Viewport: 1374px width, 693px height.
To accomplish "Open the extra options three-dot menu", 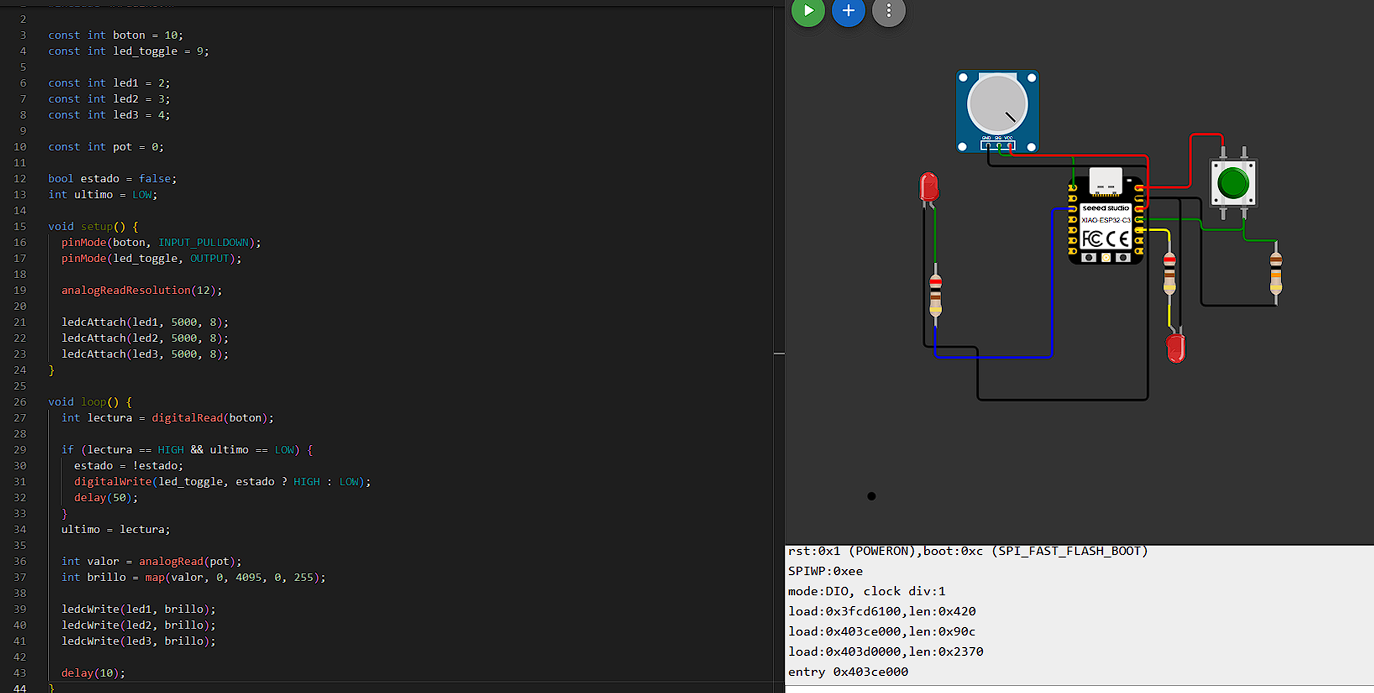I will 888,13.
